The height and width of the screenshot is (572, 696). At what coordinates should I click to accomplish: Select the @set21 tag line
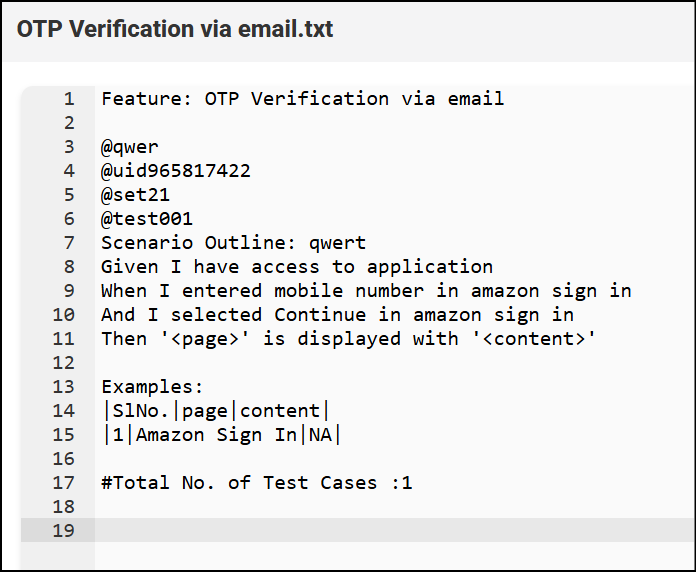point(135,195)
